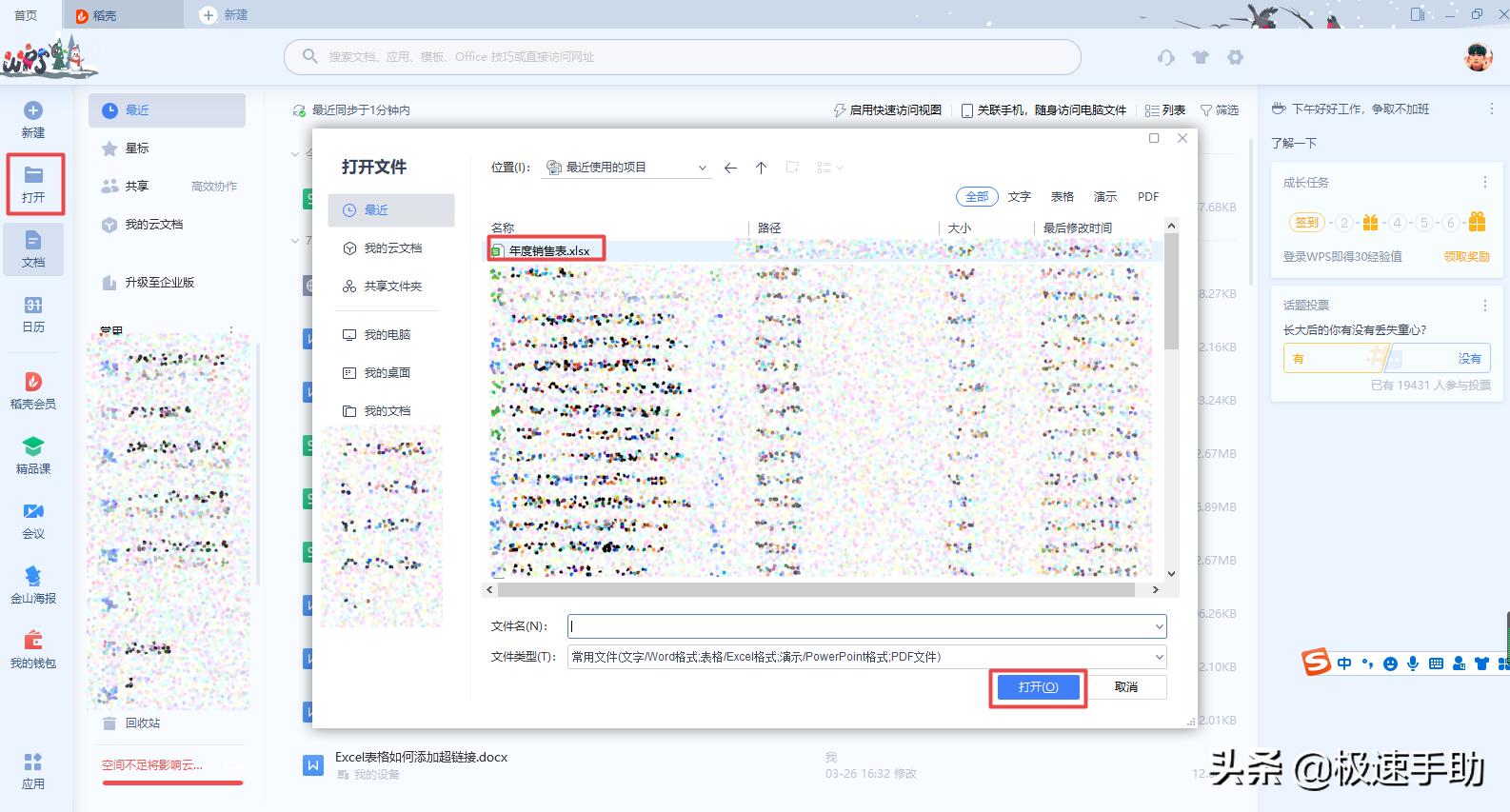Click the customer service headset icon

(1166, 57)
